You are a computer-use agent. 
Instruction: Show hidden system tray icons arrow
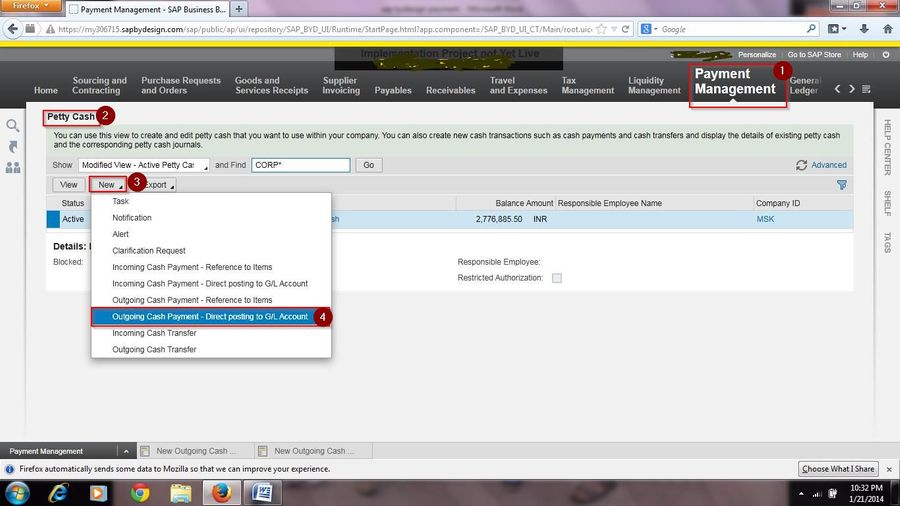[x=801, y=493]
